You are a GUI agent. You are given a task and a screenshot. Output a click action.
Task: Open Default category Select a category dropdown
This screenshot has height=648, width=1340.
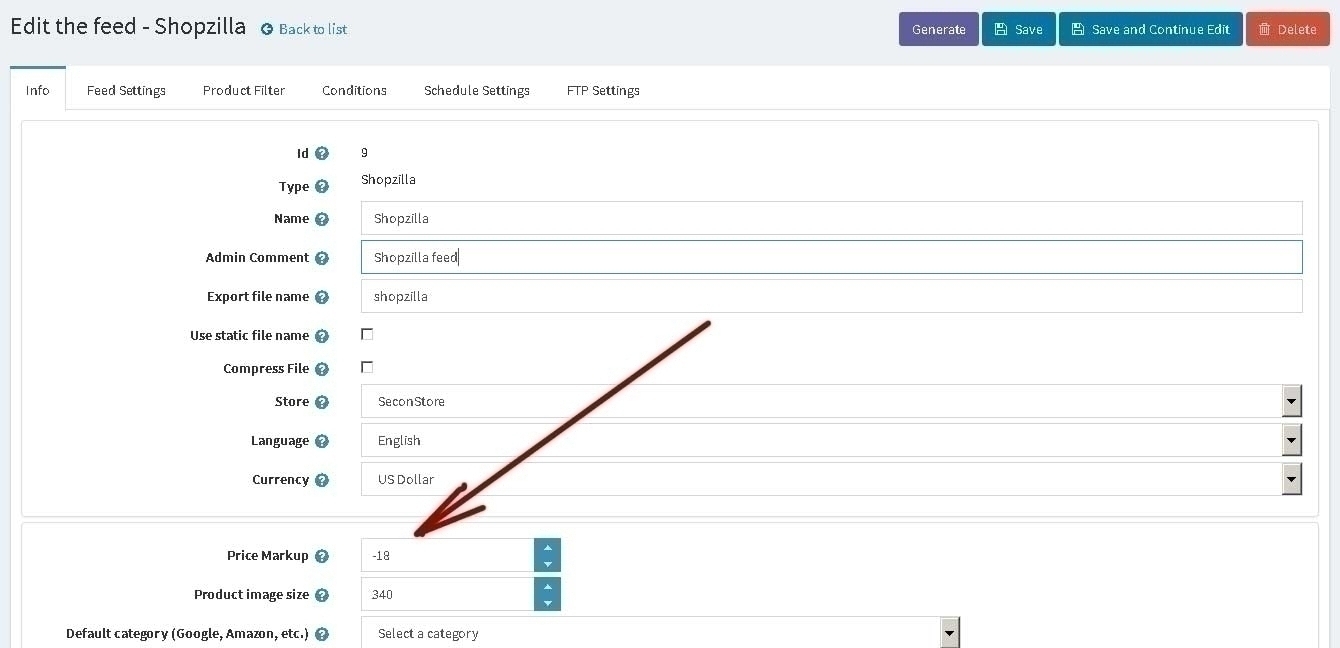660,633
